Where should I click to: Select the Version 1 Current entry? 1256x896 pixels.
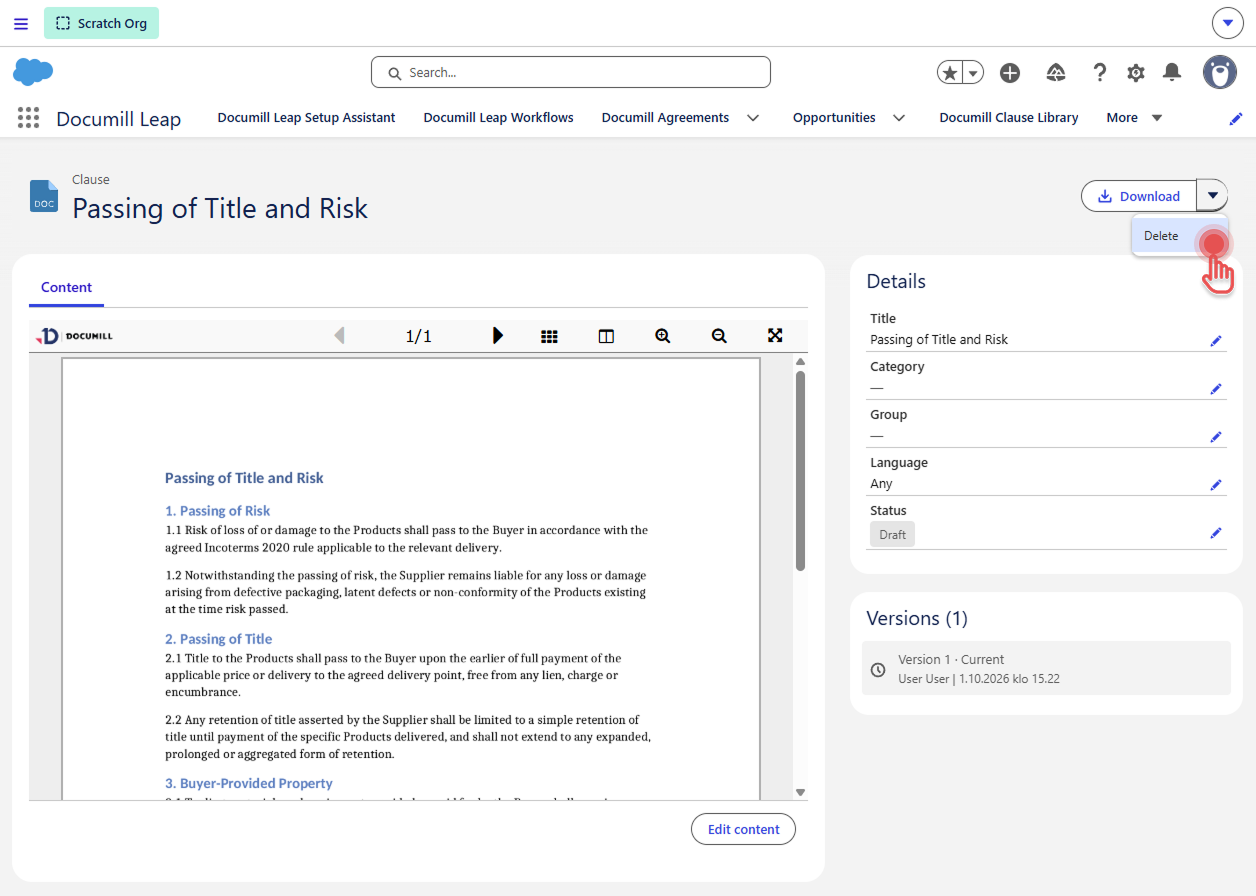(x=1046, y=668)
